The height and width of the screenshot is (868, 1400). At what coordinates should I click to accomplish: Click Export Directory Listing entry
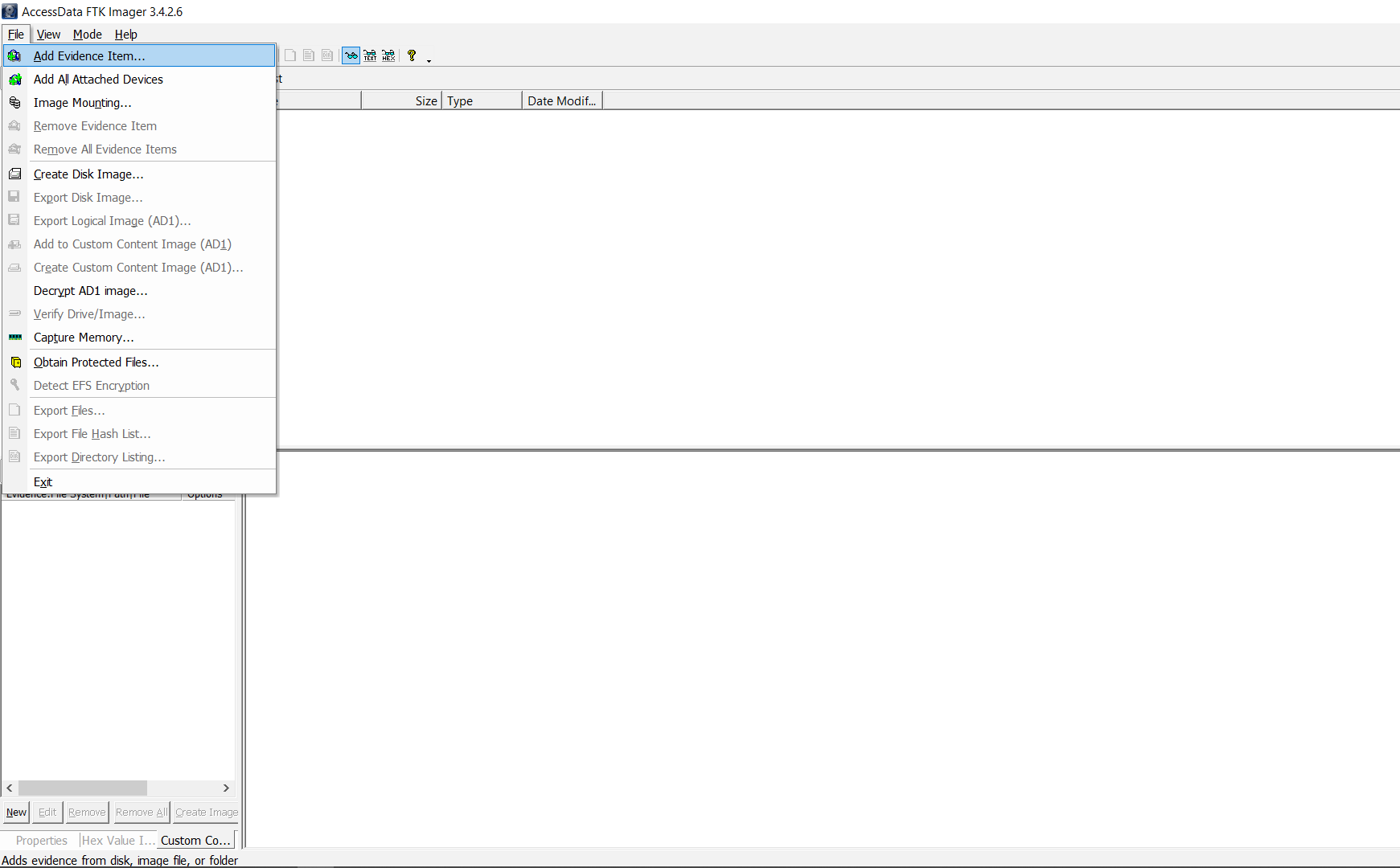[x=139, y=457]
